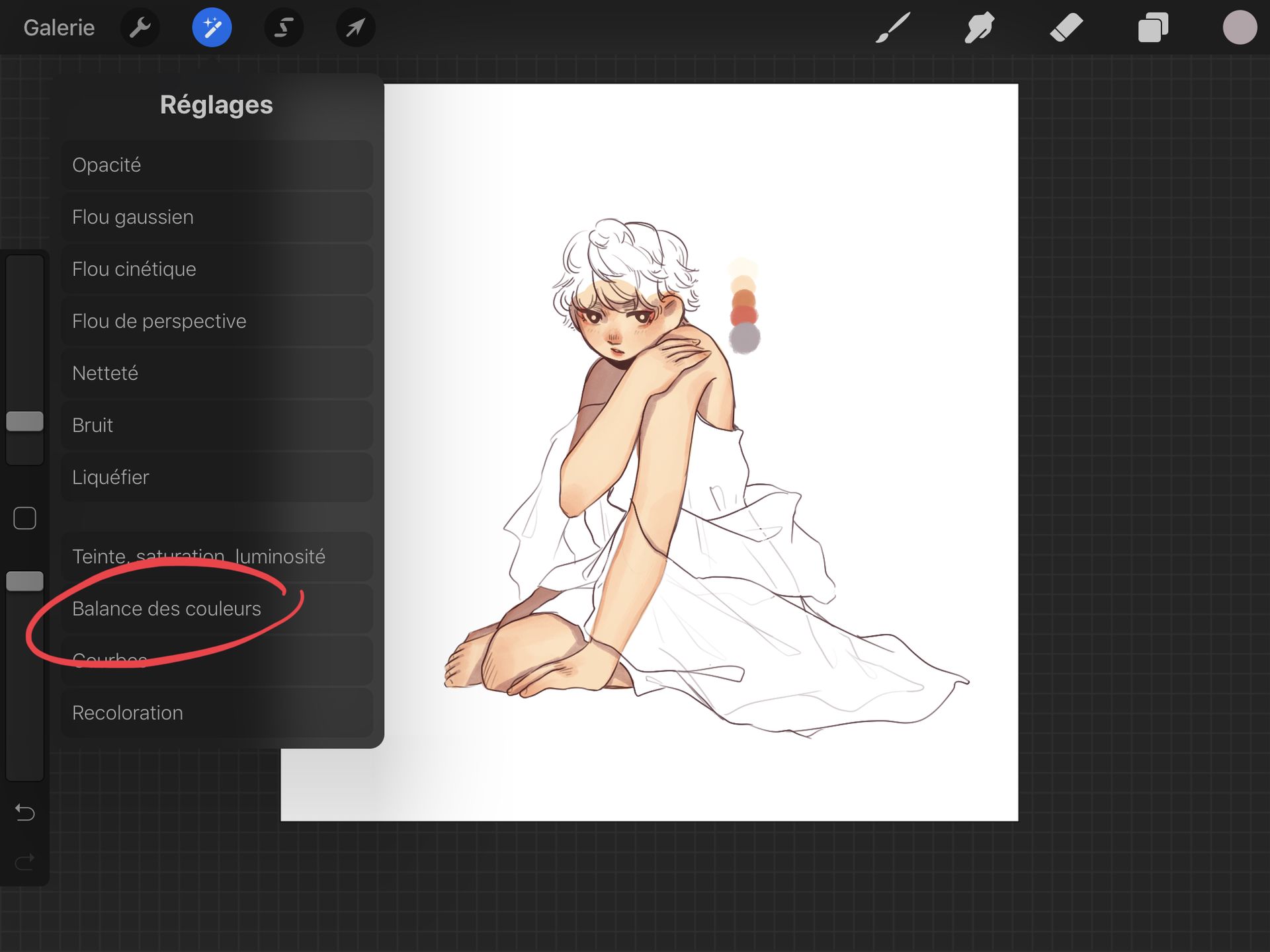Screen dimensions: 1270x952
Task: Select the Eraser tool
Action: [1066, 28]
